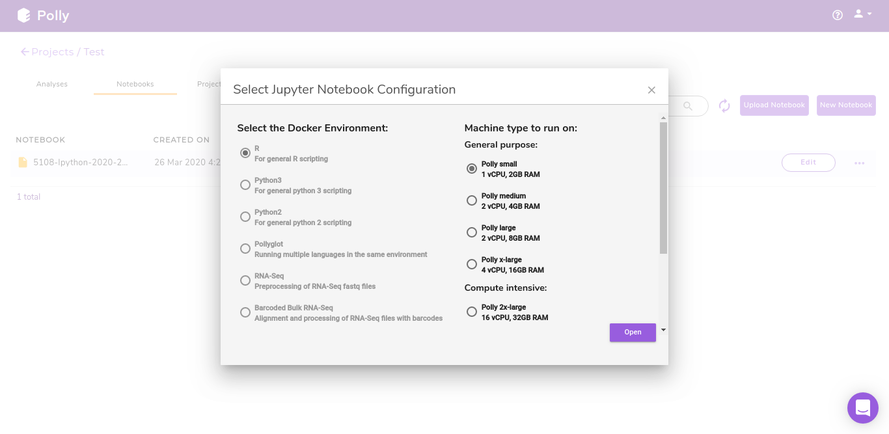
Task: Click the New Notebook button
Action: click(846, 106)
